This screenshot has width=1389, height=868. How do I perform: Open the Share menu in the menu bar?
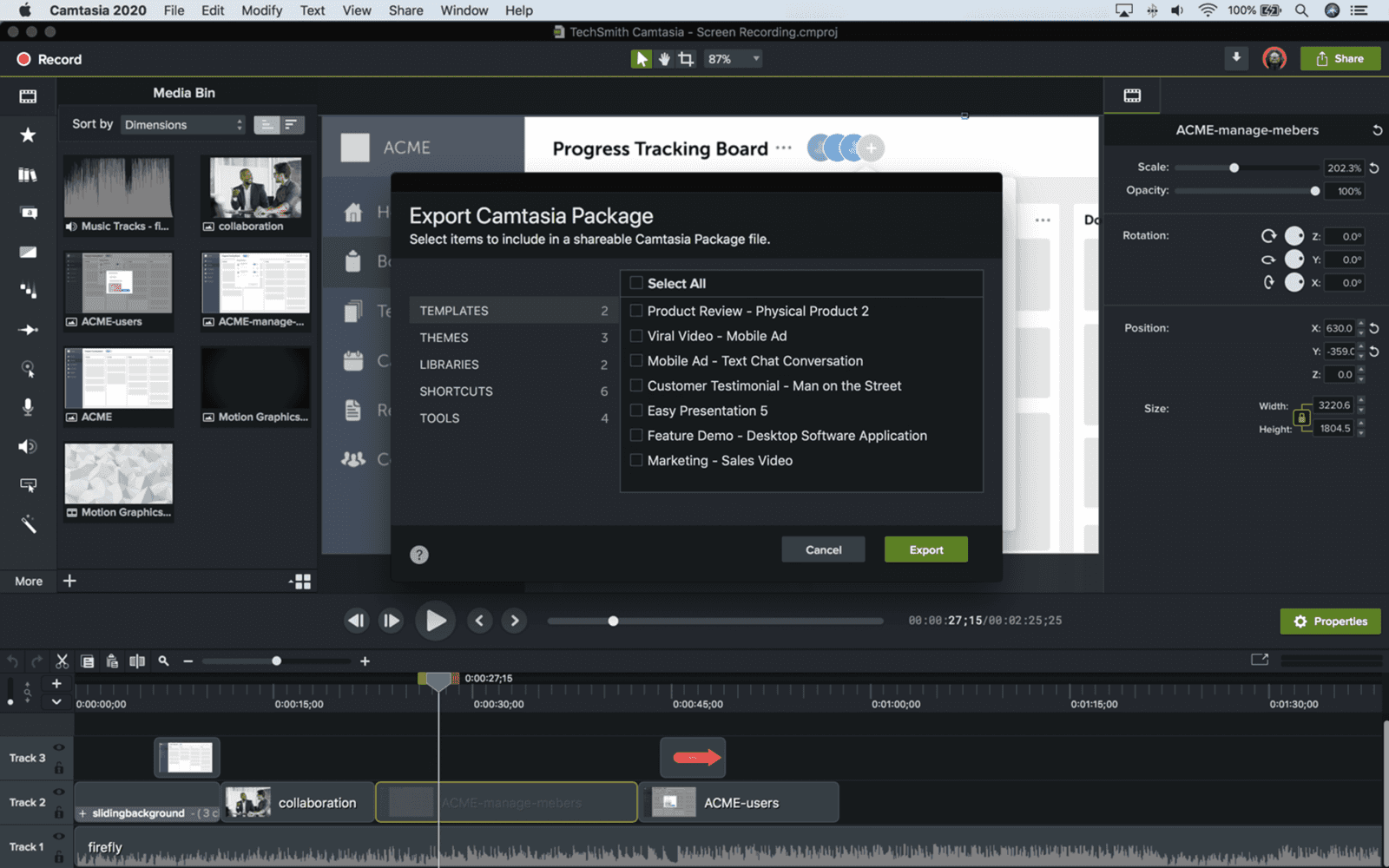405,10
